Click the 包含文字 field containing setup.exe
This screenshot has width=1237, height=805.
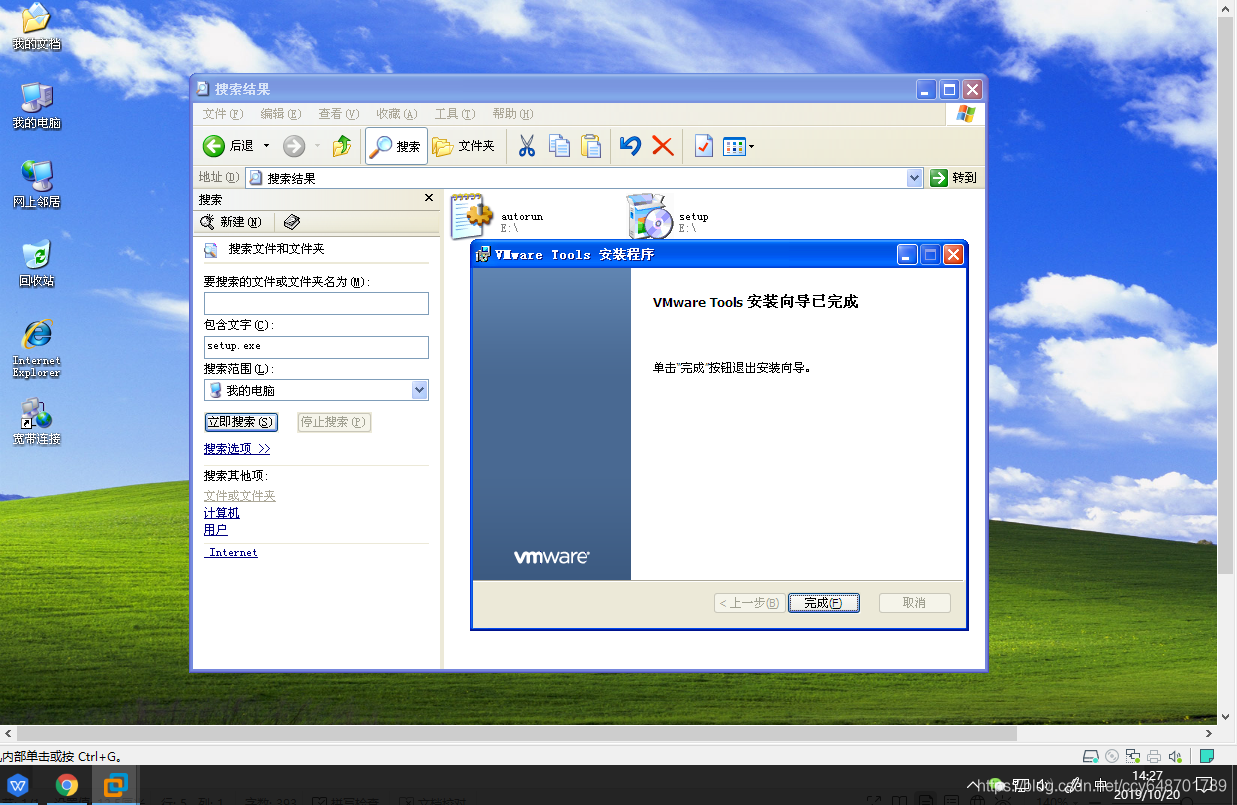(x=316, y=346)
